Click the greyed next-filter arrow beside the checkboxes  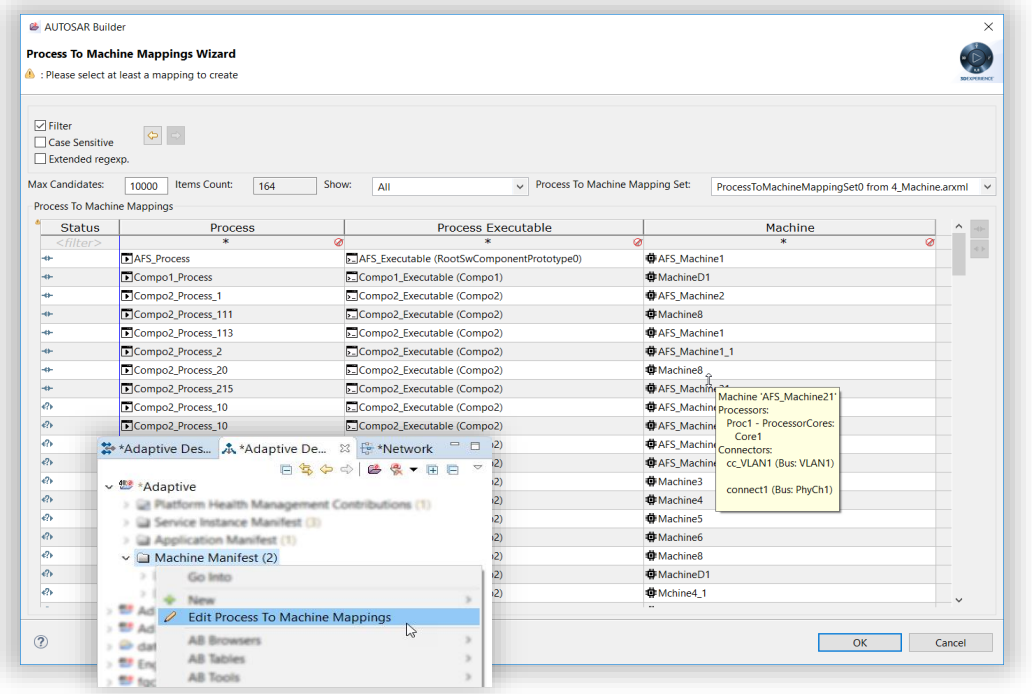point(176,136)
